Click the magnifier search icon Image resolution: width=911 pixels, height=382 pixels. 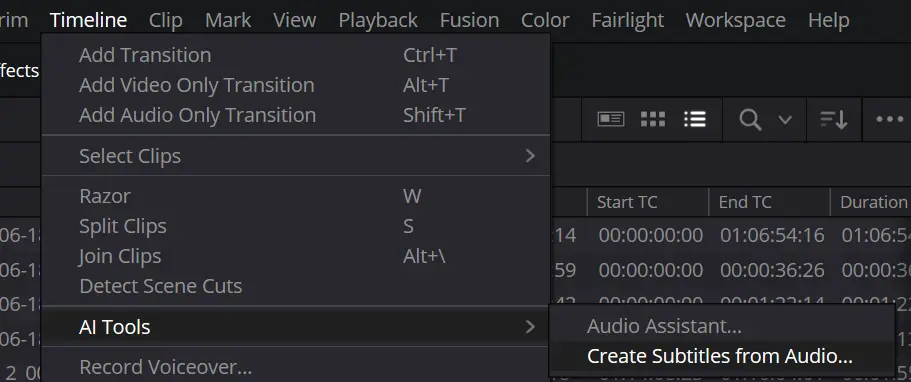click(750, 120)
